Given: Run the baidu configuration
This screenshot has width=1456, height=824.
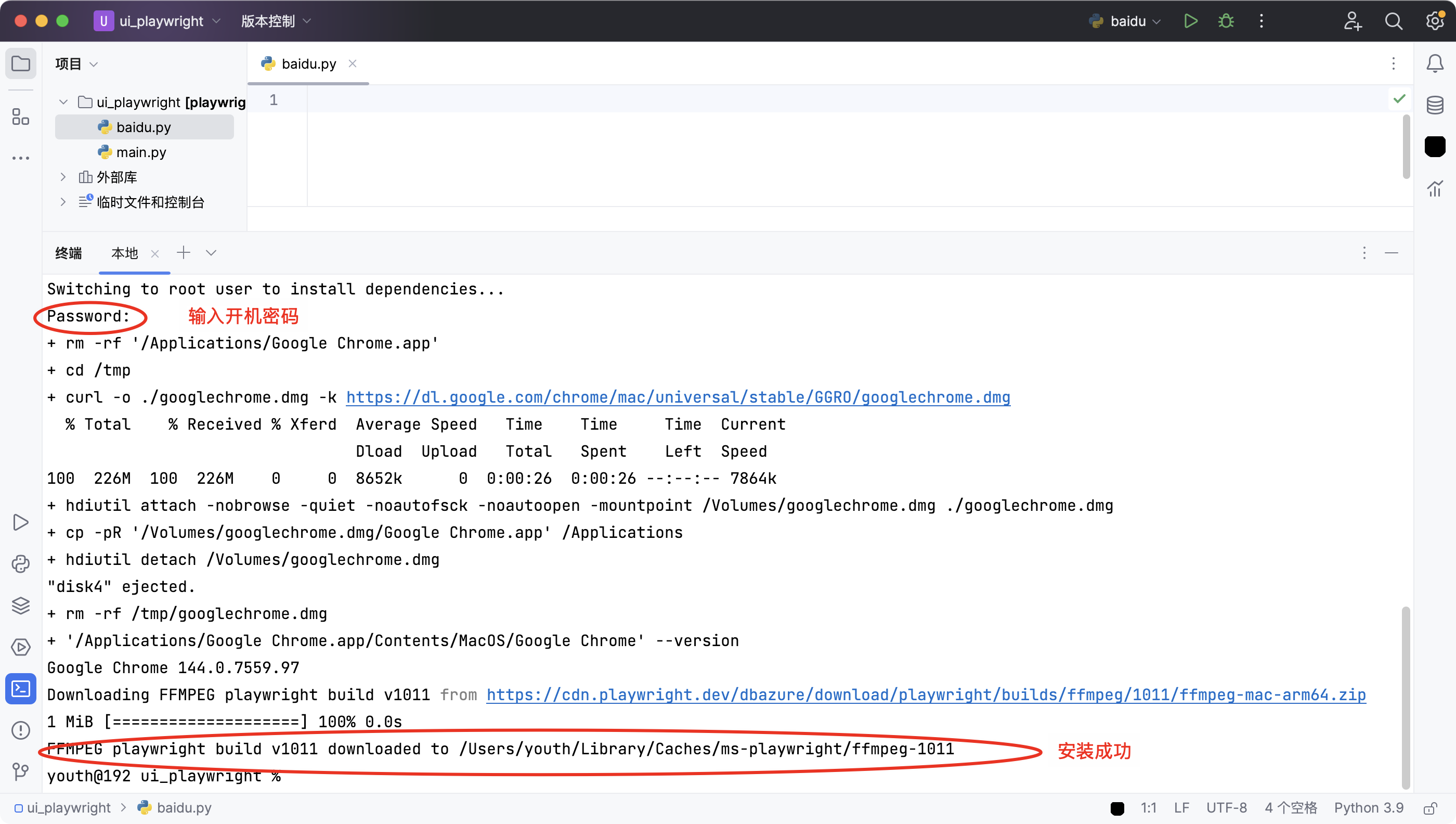Looking at the screenshot, I should click(x=1190, y=21).
